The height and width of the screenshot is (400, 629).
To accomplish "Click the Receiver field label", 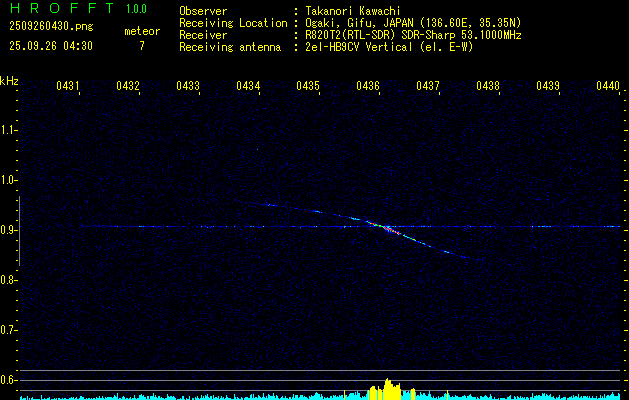I will pos(203,35).
